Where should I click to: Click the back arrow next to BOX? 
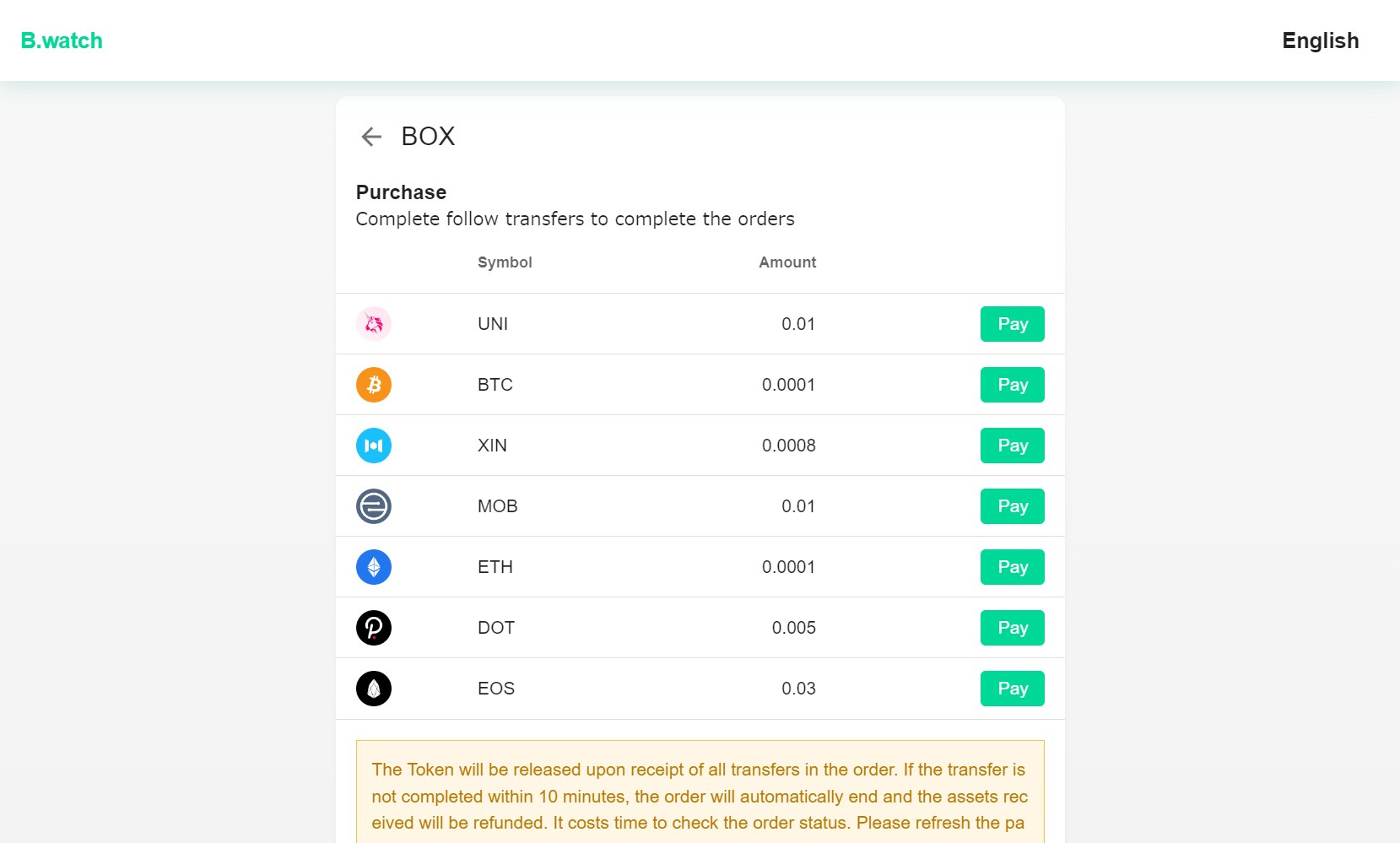tap(371, 137)
